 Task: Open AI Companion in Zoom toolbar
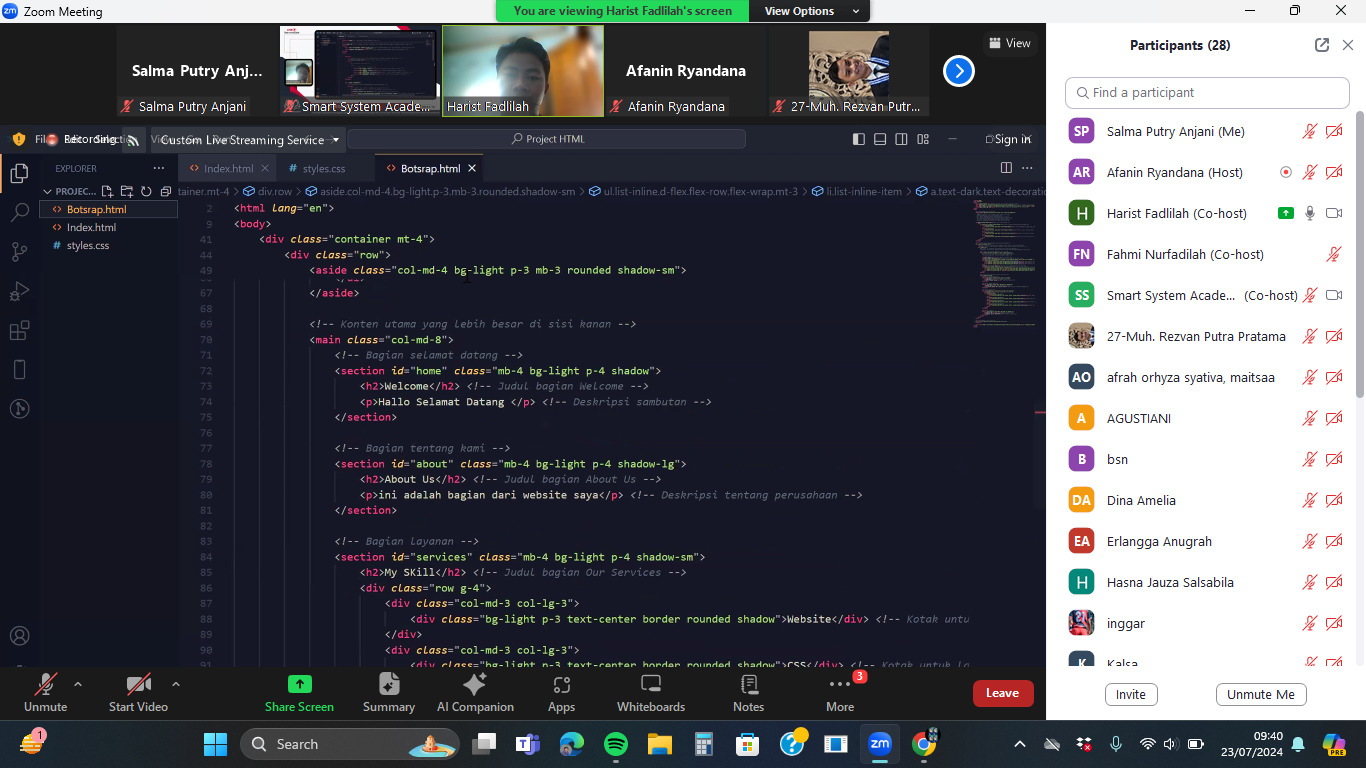coord(475,693)
